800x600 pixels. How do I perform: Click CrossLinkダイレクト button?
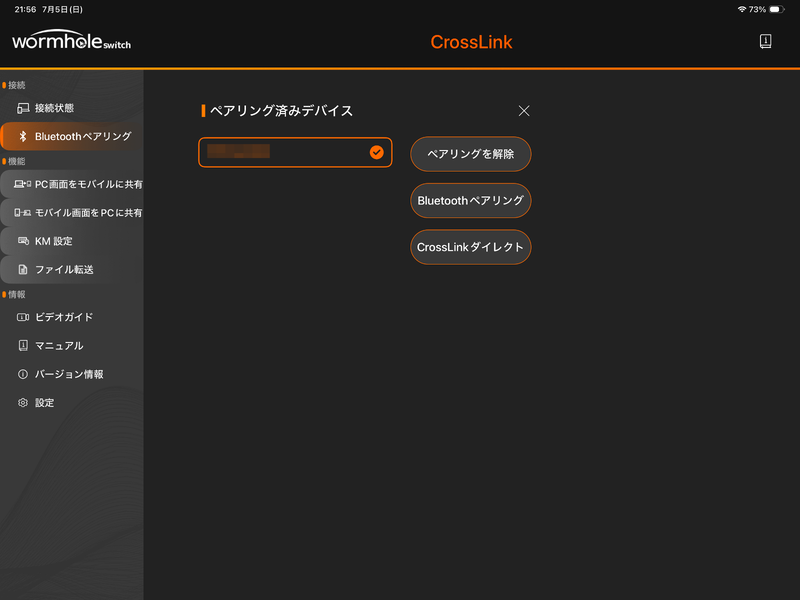(470, 247)
